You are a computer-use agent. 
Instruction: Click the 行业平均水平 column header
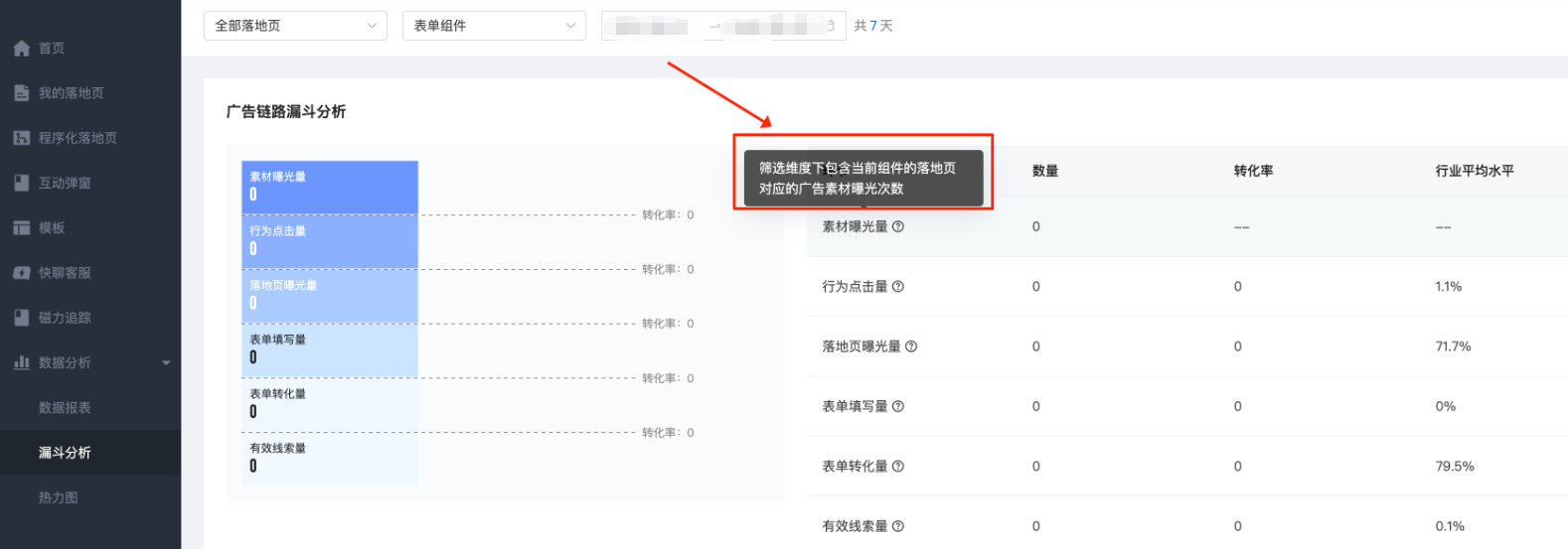tap(1475, 171)
